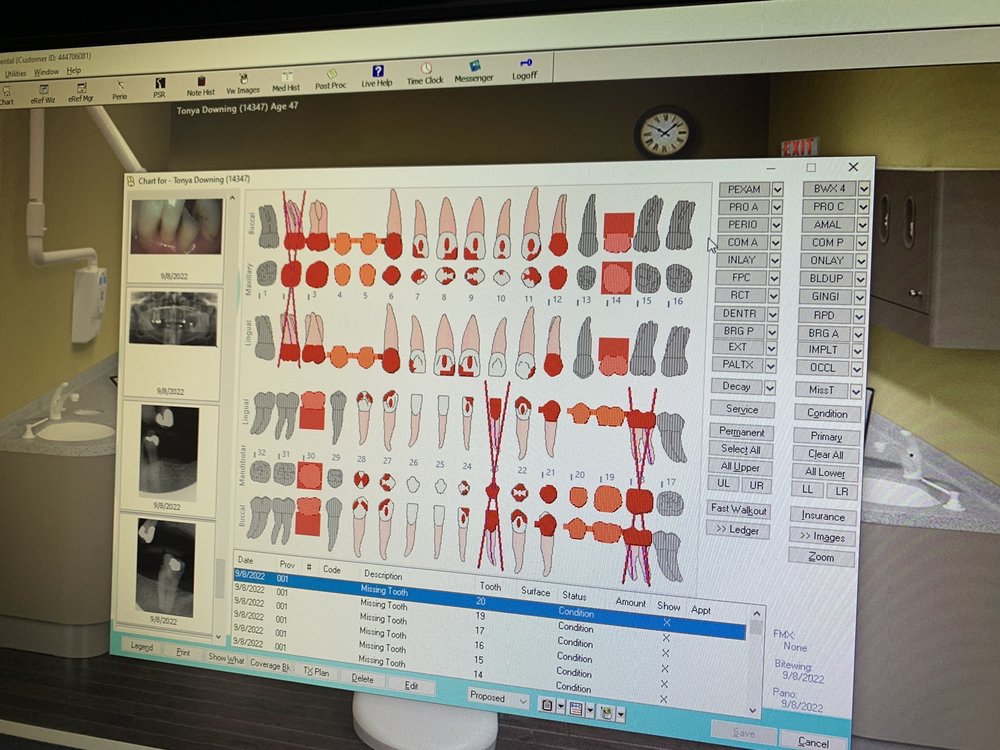Select the PSR tool icon
This screenshot has height=750, width=1000.
[160, 83]
